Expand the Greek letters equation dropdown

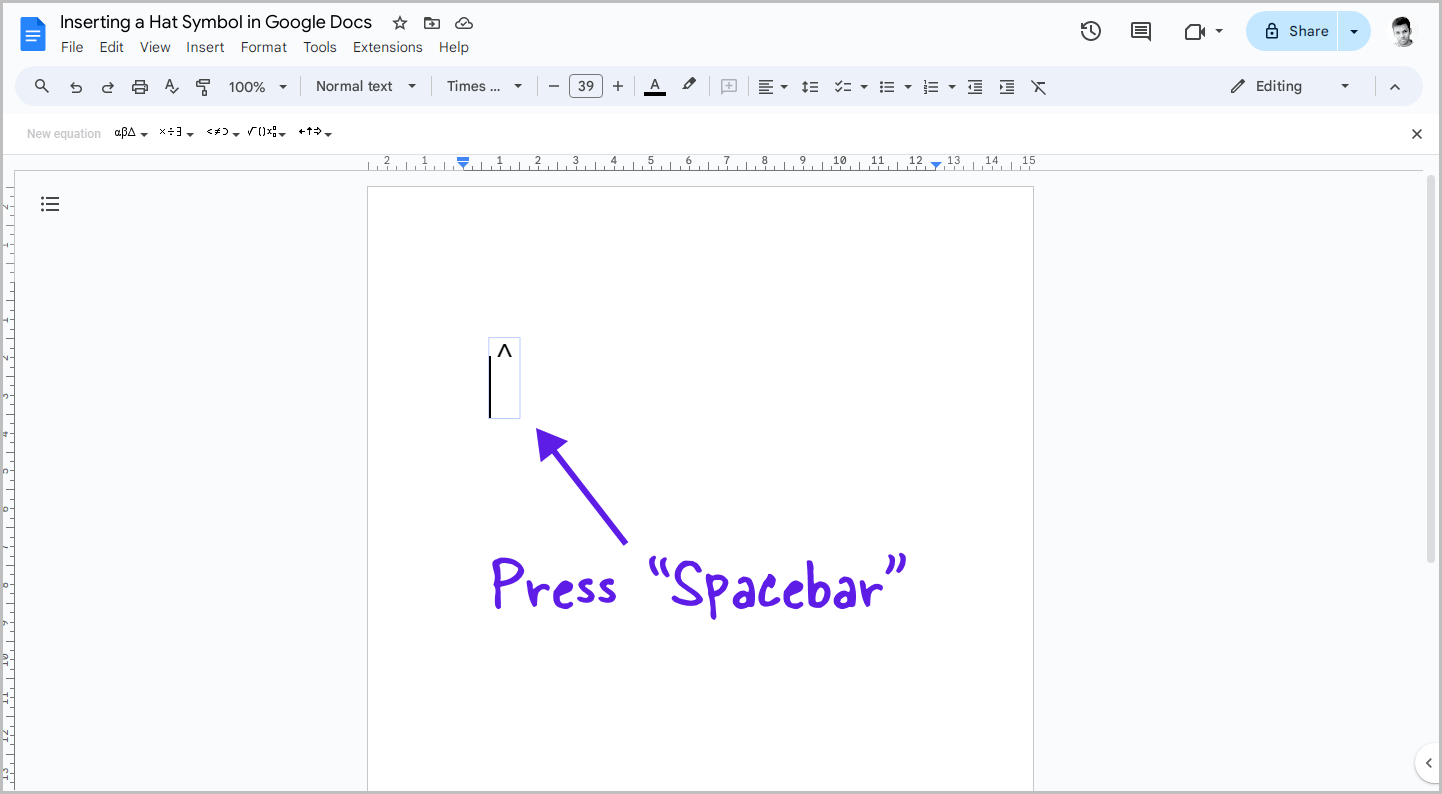pyautogui.click(x=131, y=132)
